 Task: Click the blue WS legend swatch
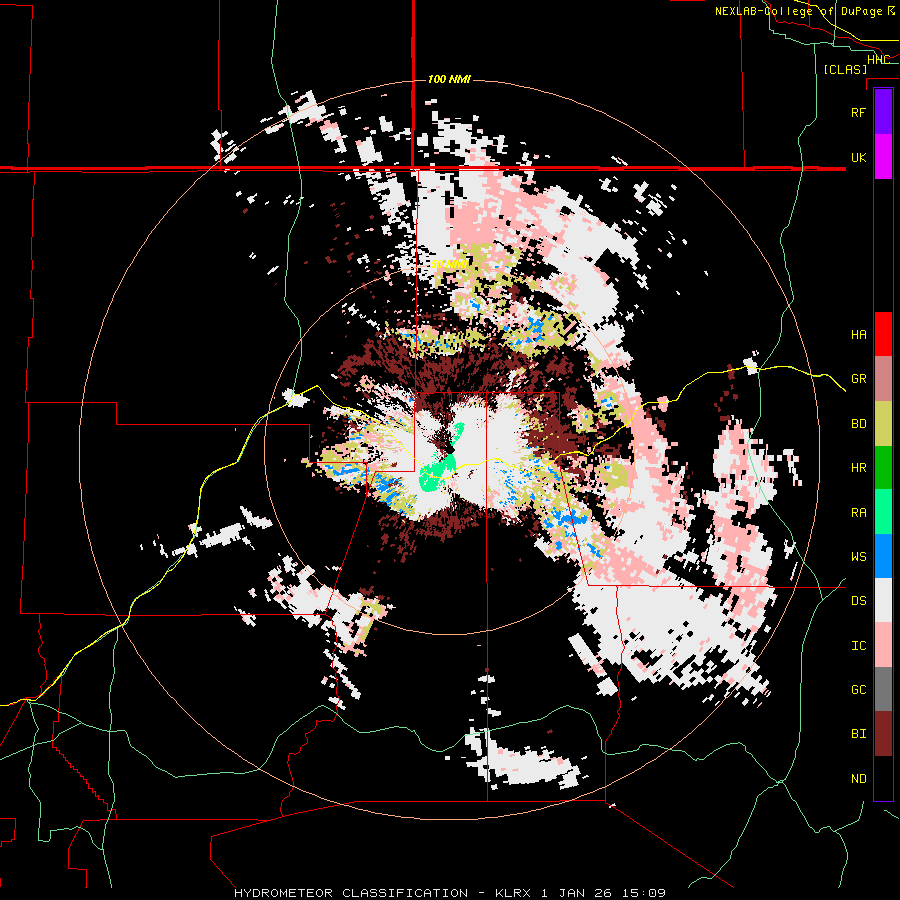point(883,556)
